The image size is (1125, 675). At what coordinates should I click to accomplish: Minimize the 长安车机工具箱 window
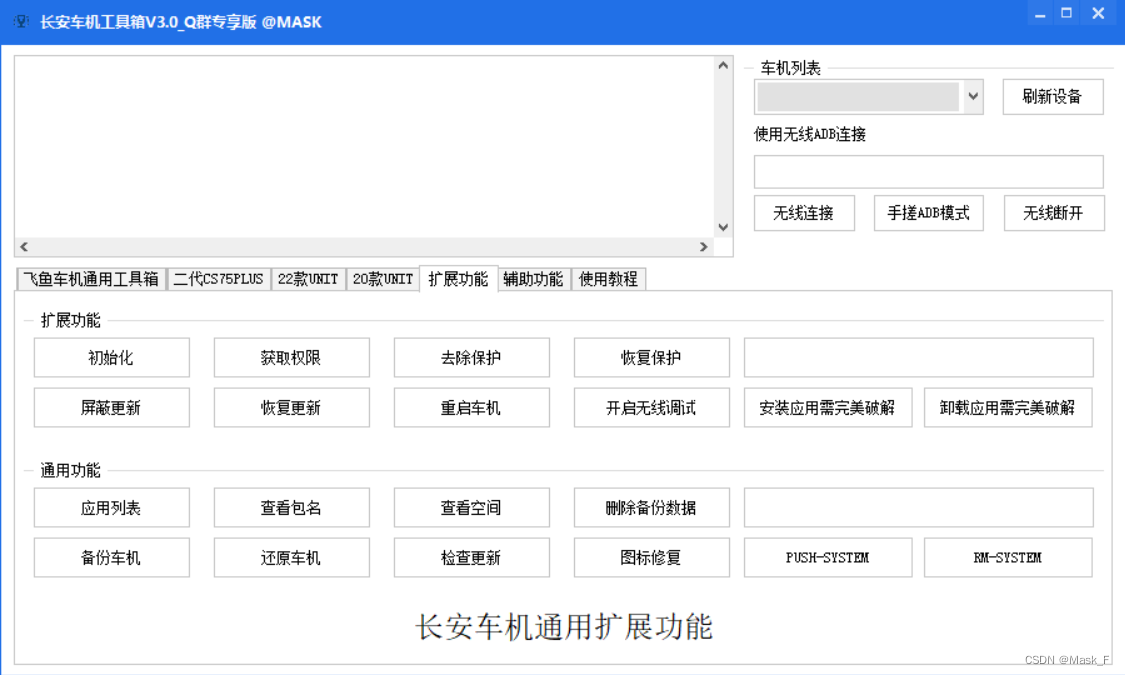point(1040,14)
